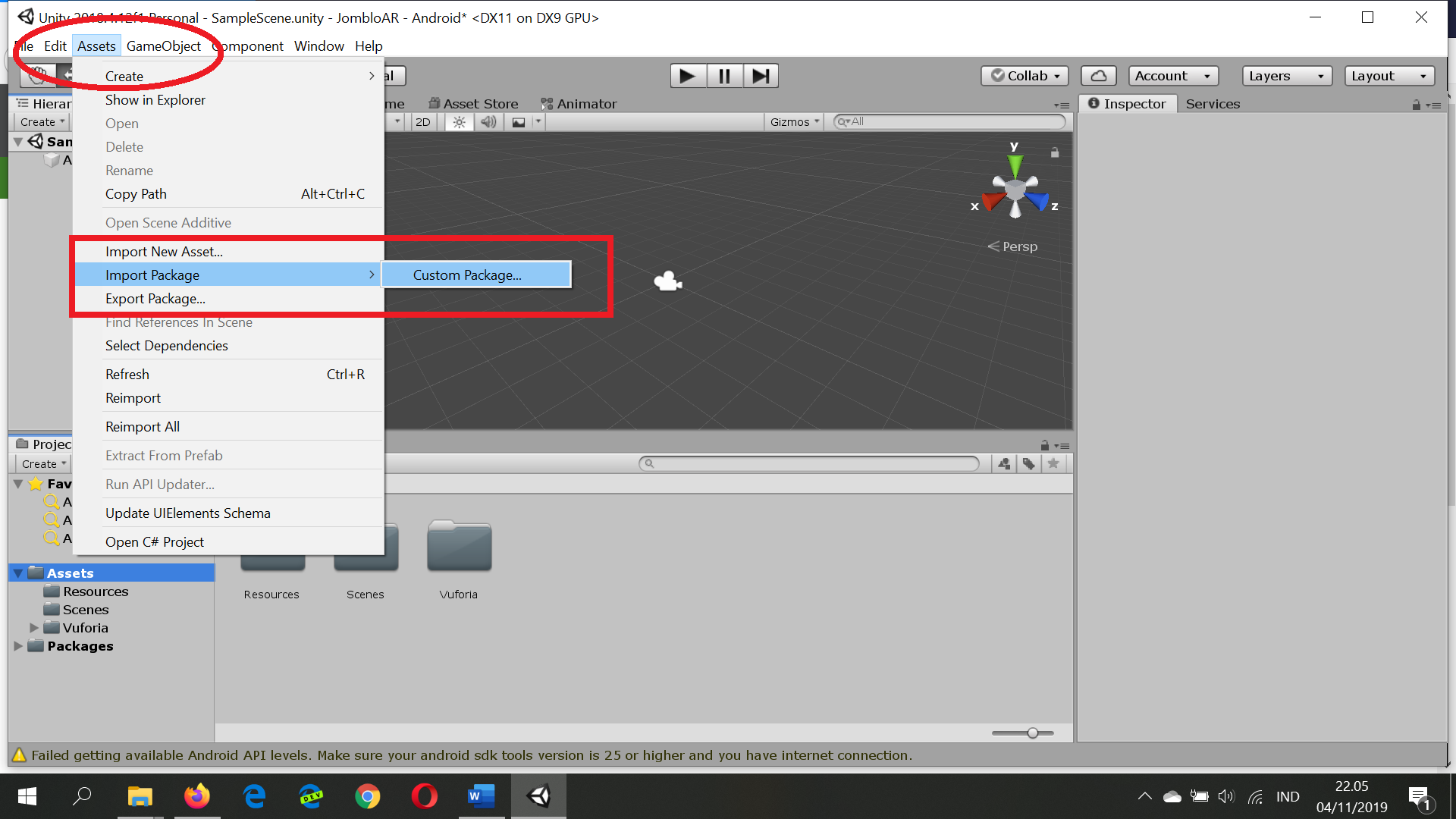Screen dimensions: 1456x819
Task: Toggle scene audio speaker icon
Action: tap(488, 122)
